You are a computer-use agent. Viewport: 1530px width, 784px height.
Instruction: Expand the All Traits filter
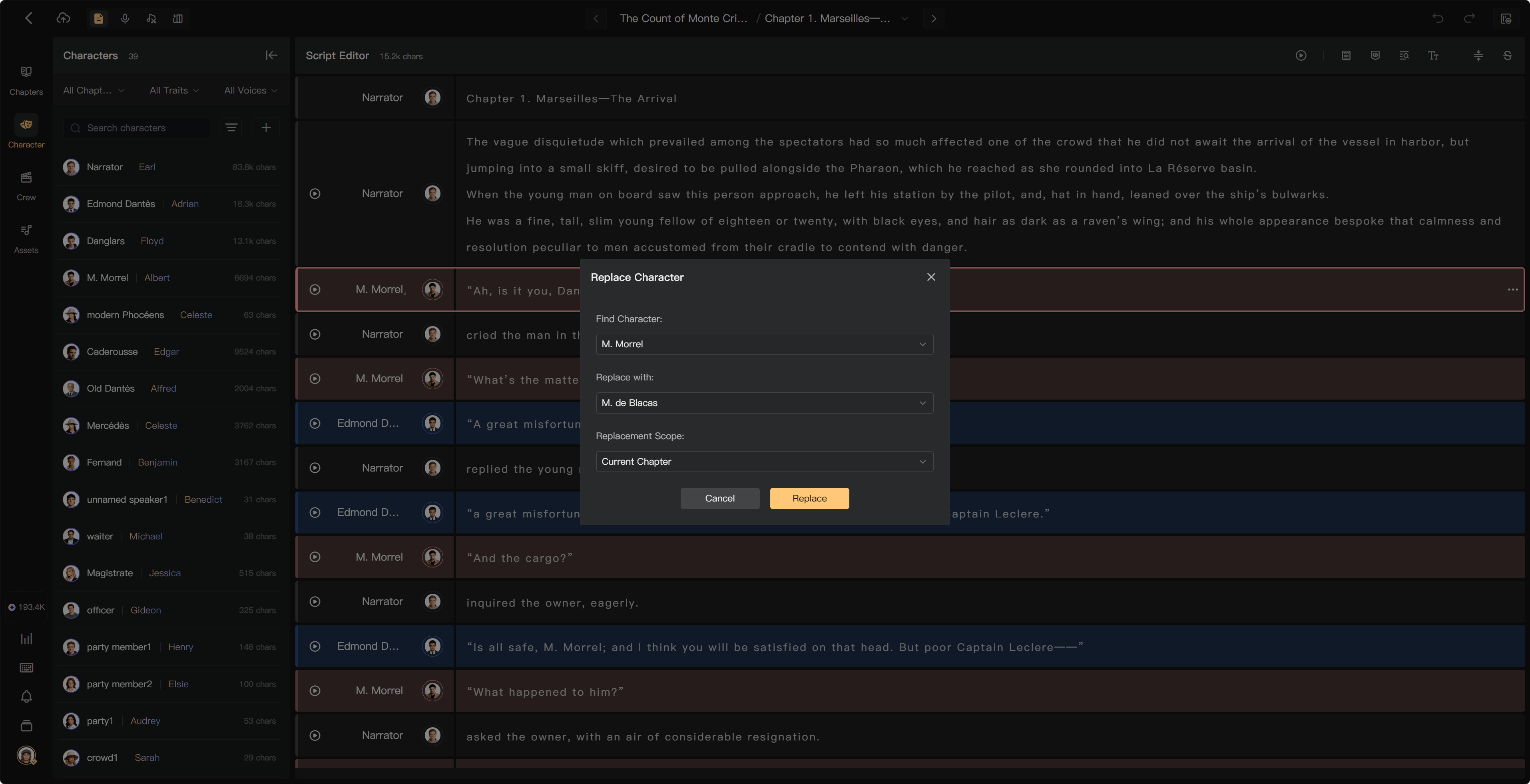[x=174, y=90]
